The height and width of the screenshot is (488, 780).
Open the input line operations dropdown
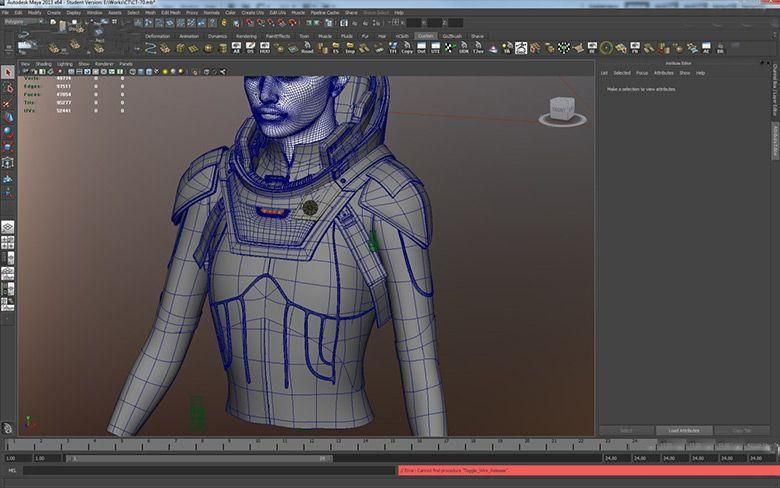[396, 22]
